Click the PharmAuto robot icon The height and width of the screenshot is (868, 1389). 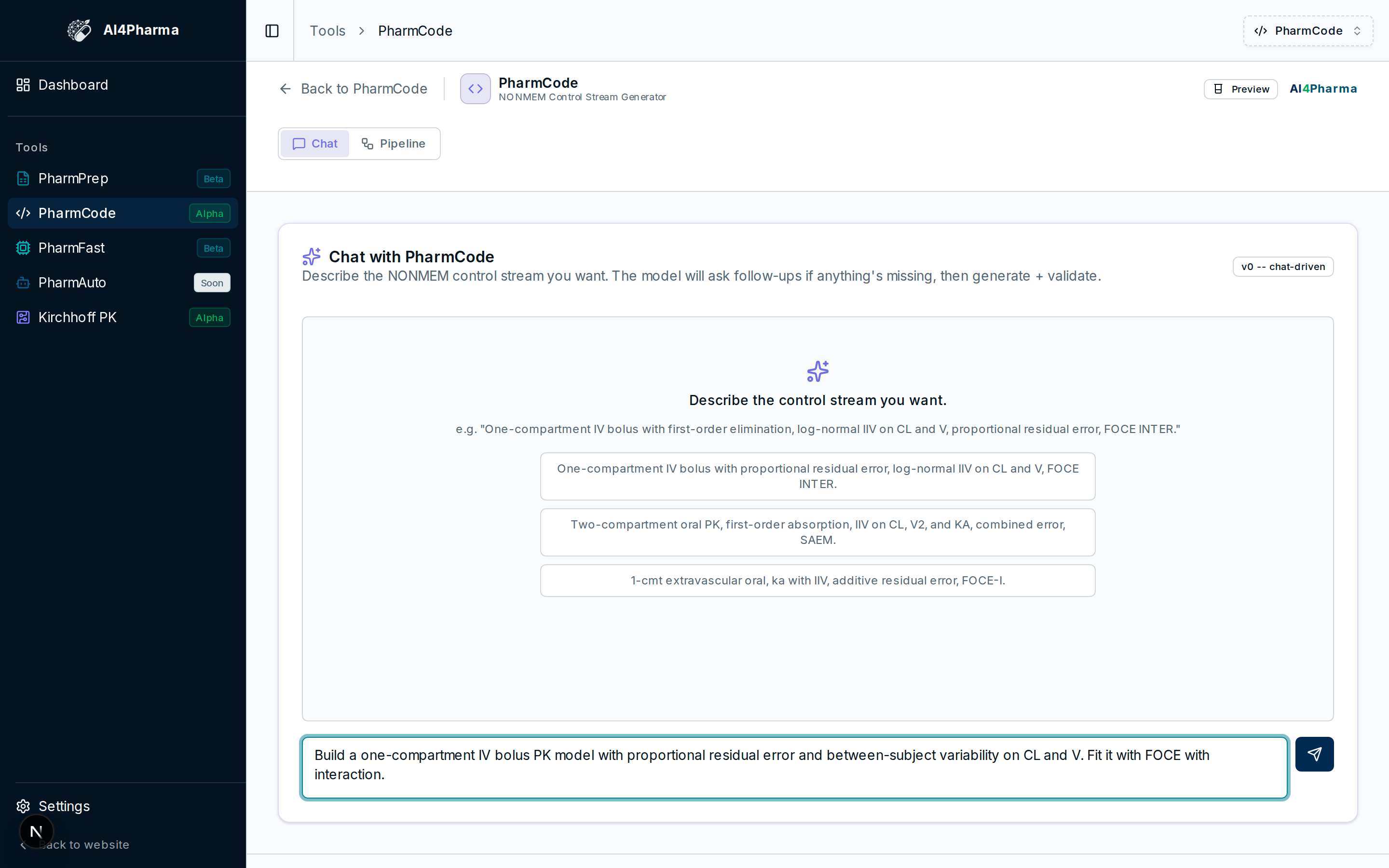point(23,283)
